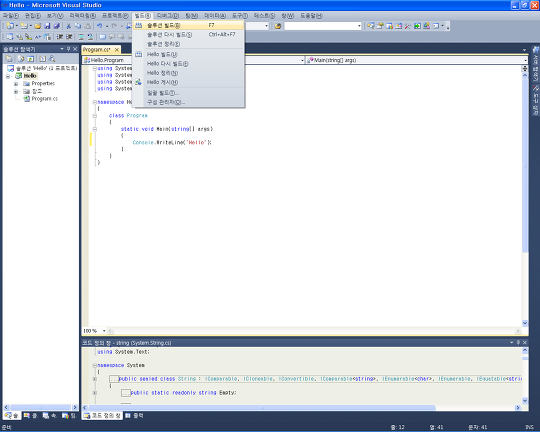Viewport: 540px width, 432px height.
Task: Click the Find in Files icon
Action: pyautogui.click(x=278, y=26)
